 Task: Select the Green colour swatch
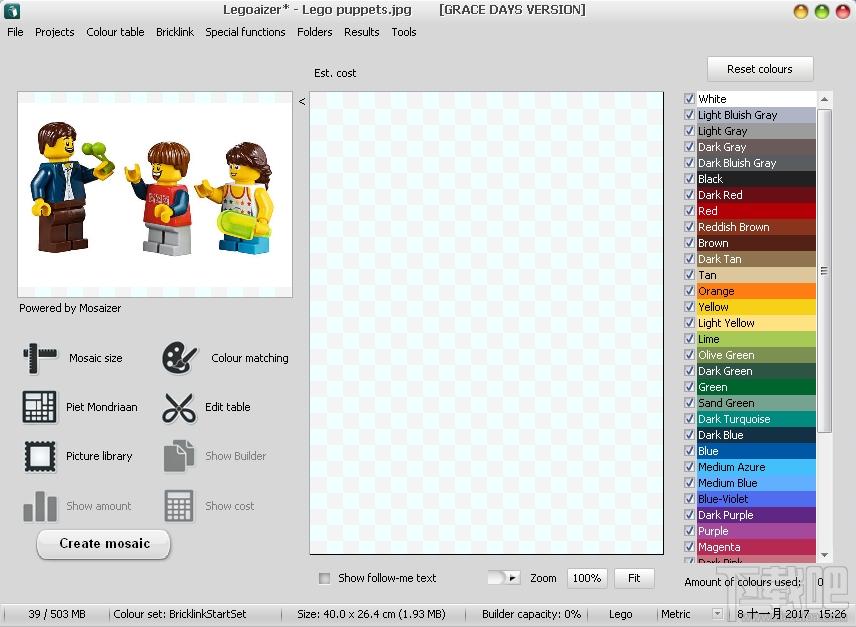tap(756, 387)
